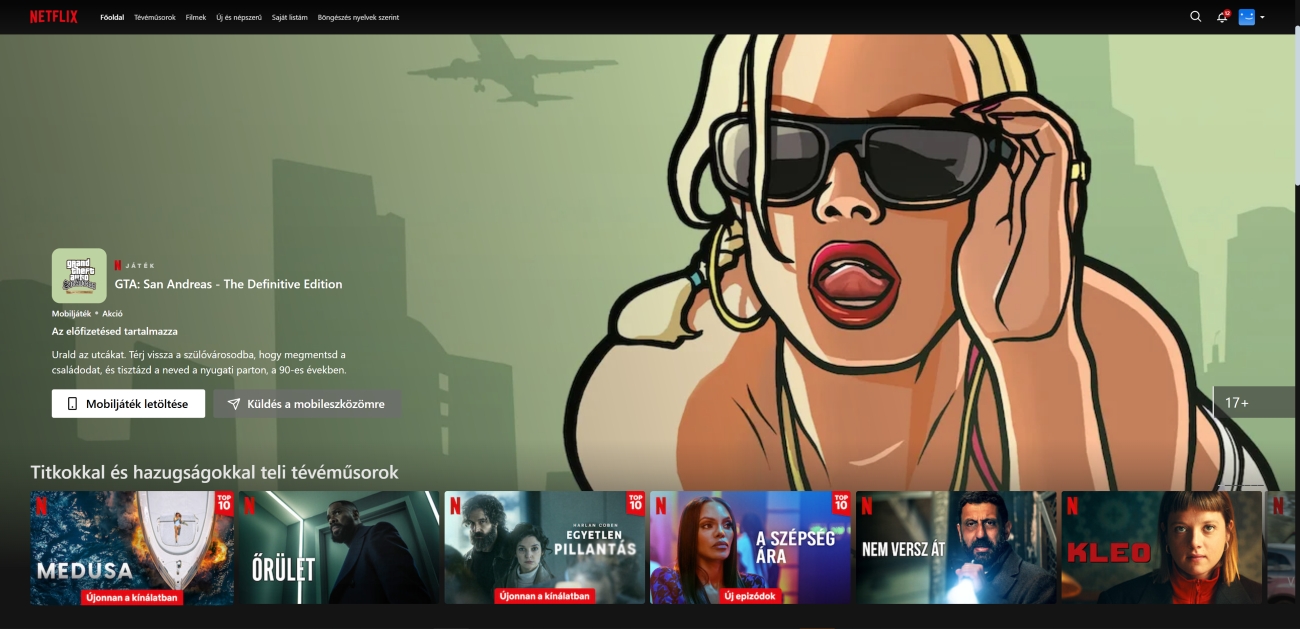Expand the profile menu caret arrow
This screenshot has height=629, width=1300.
point(1262,17)
